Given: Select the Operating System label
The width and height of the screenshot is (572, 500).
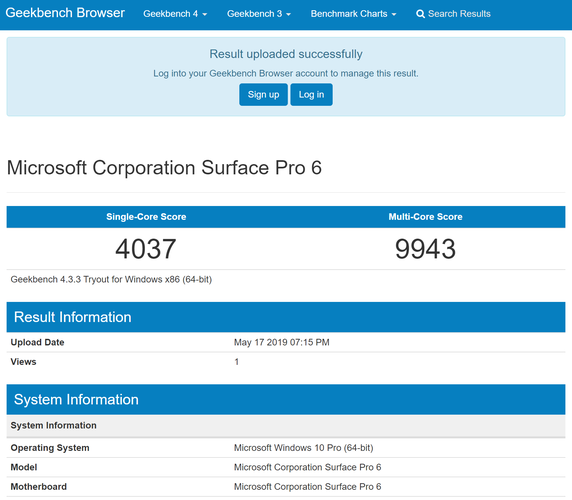Looking at the screenshot, I should pos(50,448).
